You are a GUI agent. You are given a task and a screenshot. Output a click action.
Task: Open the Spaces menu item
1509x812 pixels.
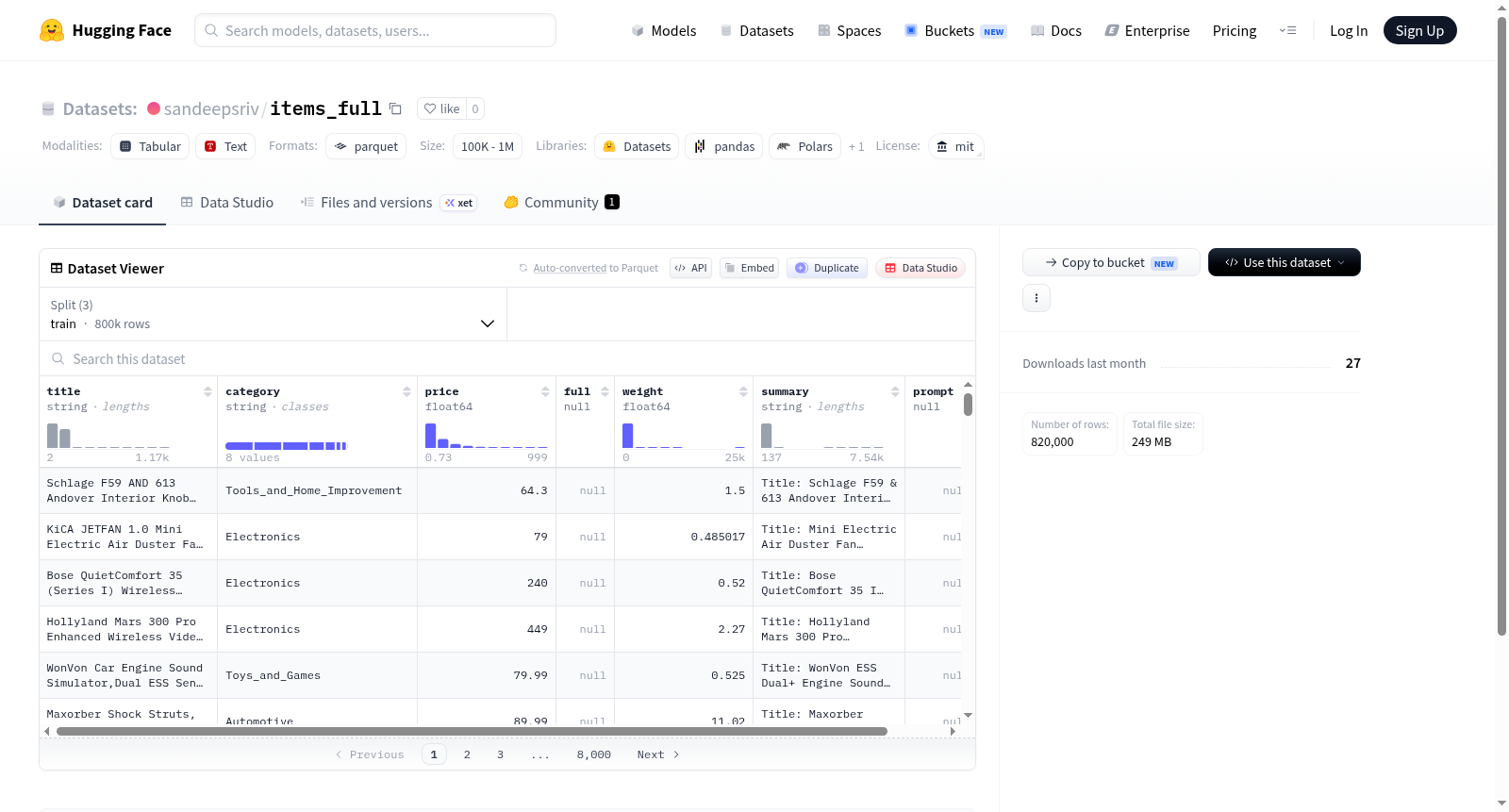(849, 31)
